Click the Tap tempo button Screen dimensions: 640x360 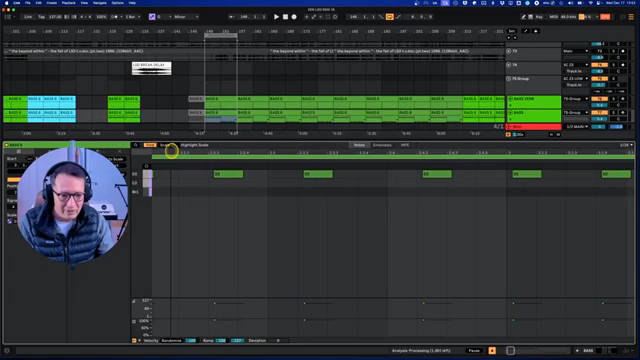42,17
